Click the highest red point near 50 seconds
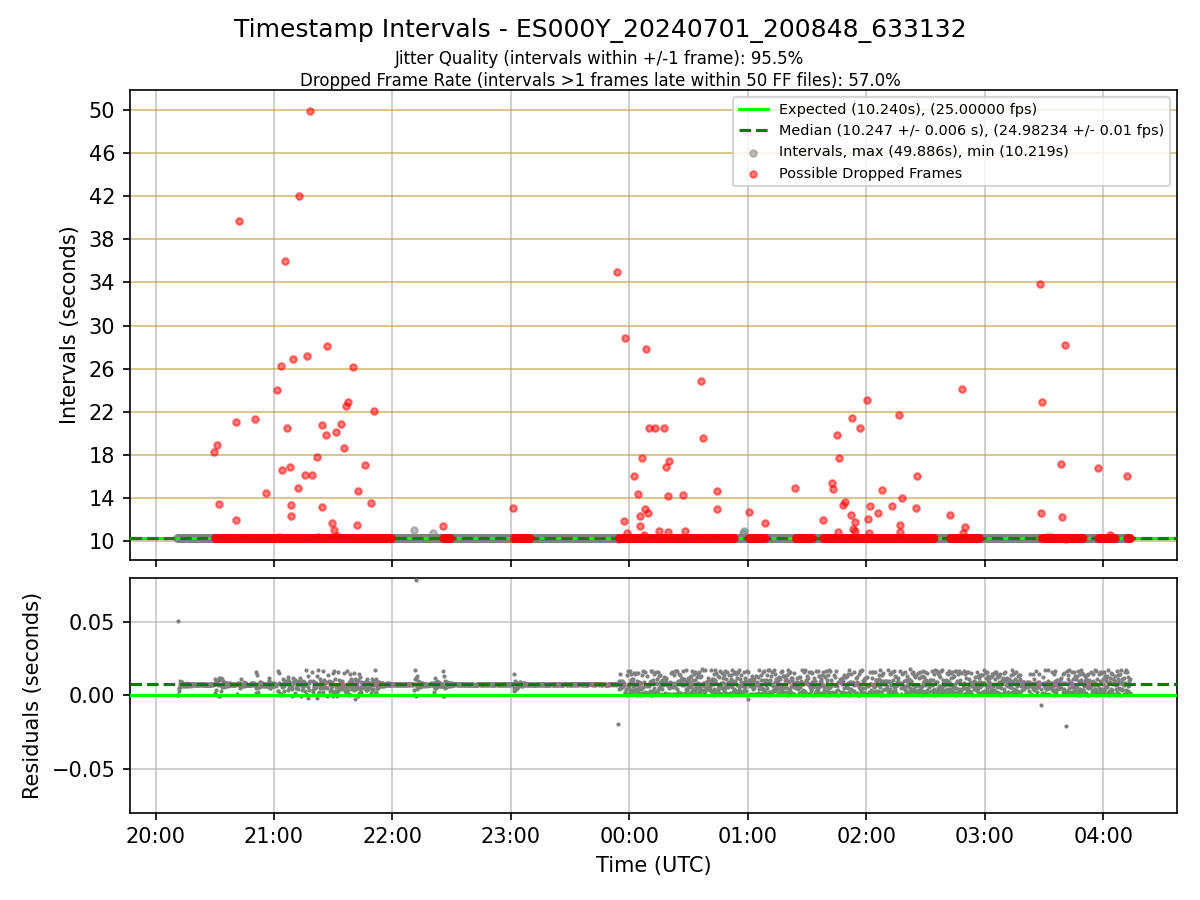 pyautogui.click(x=310, y=111)
